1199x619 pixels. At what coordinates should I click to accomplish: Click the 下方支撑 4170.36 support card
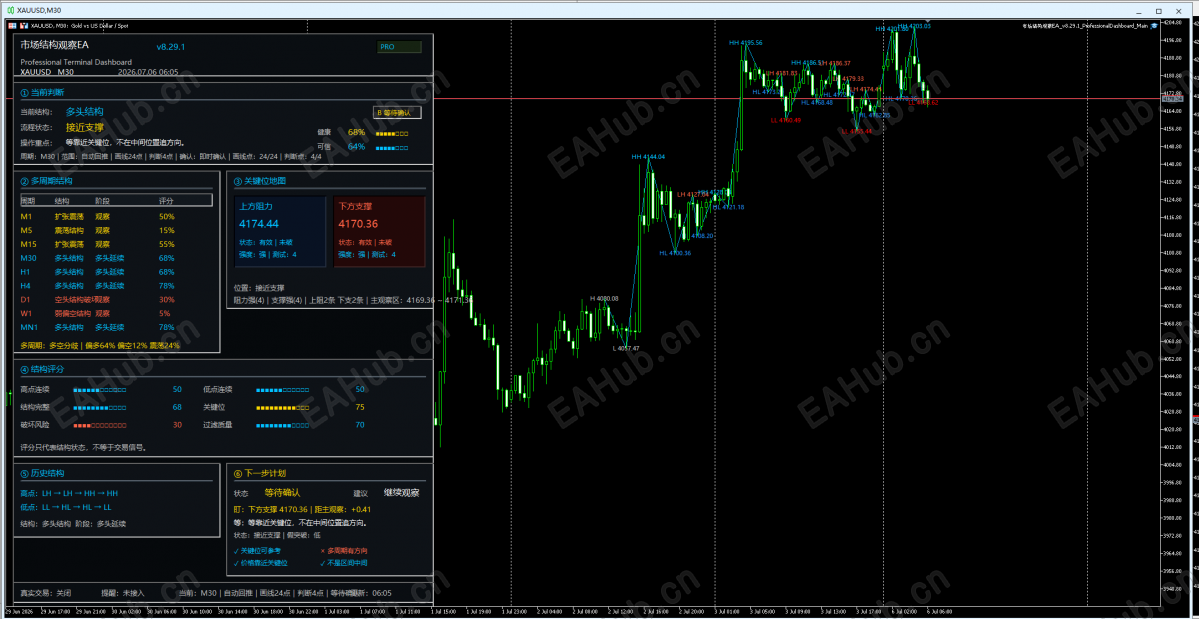(379, 232)
